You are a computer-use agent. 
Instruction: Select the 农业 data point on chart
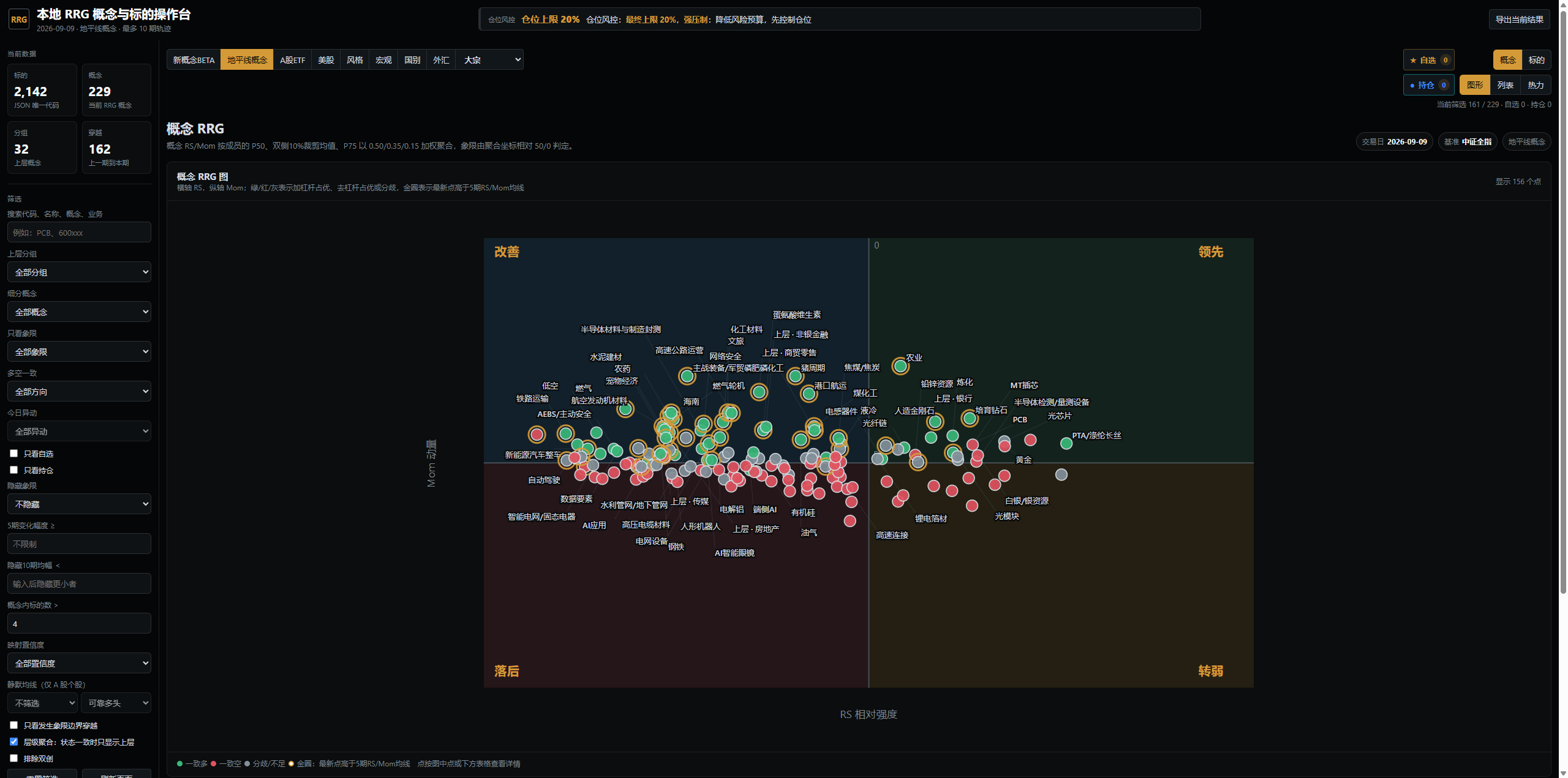(x=900, y=366)
